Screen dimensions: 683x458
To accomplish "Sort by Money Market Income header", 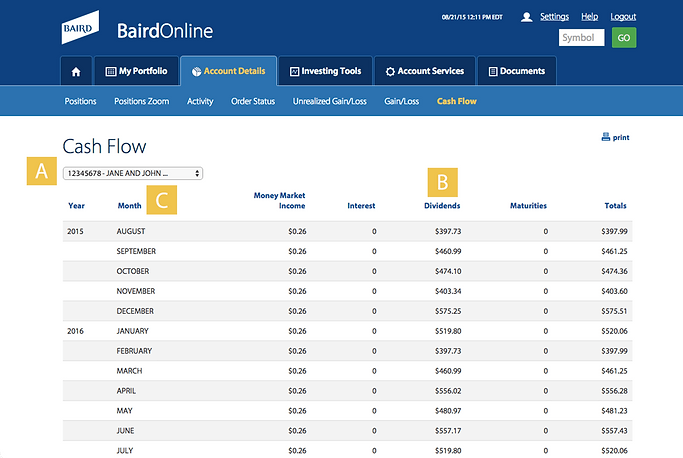I will click(279, 200).
